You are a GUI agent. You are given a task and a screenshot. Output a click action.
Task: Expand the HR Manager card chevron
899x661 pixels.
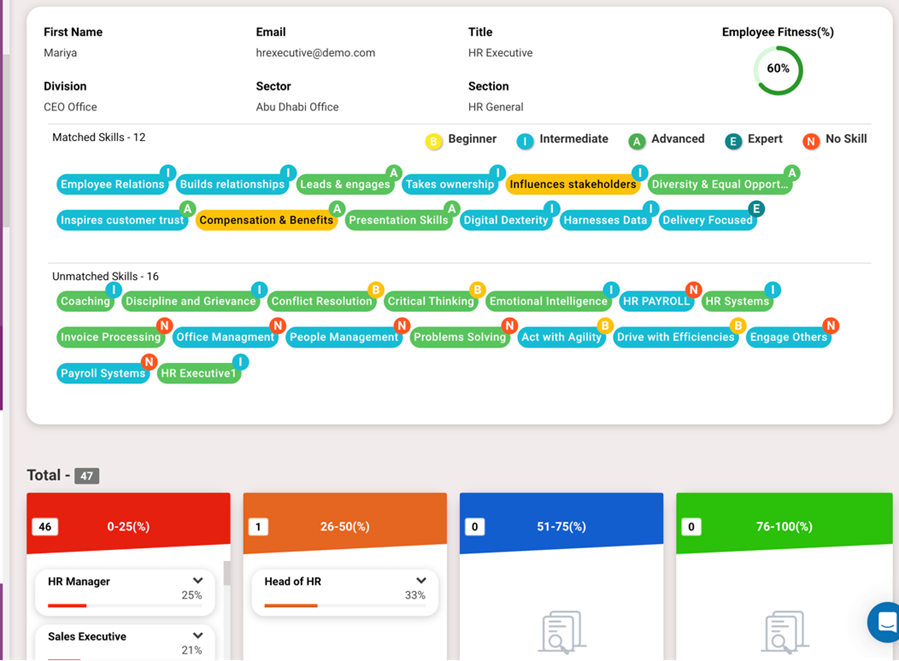[x=198, y=581]
